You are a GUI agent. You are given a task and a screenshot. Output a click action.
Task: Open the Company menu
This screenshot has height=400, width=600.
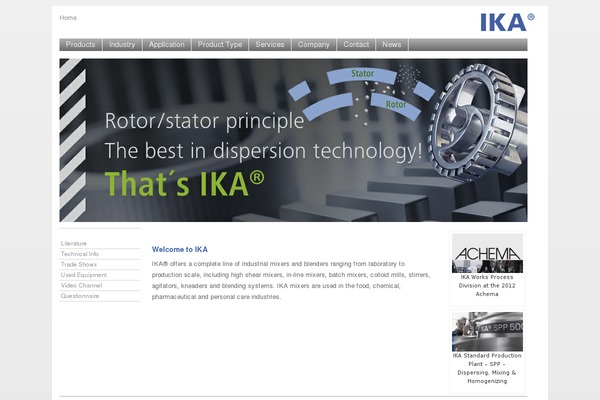click(314, 44)
